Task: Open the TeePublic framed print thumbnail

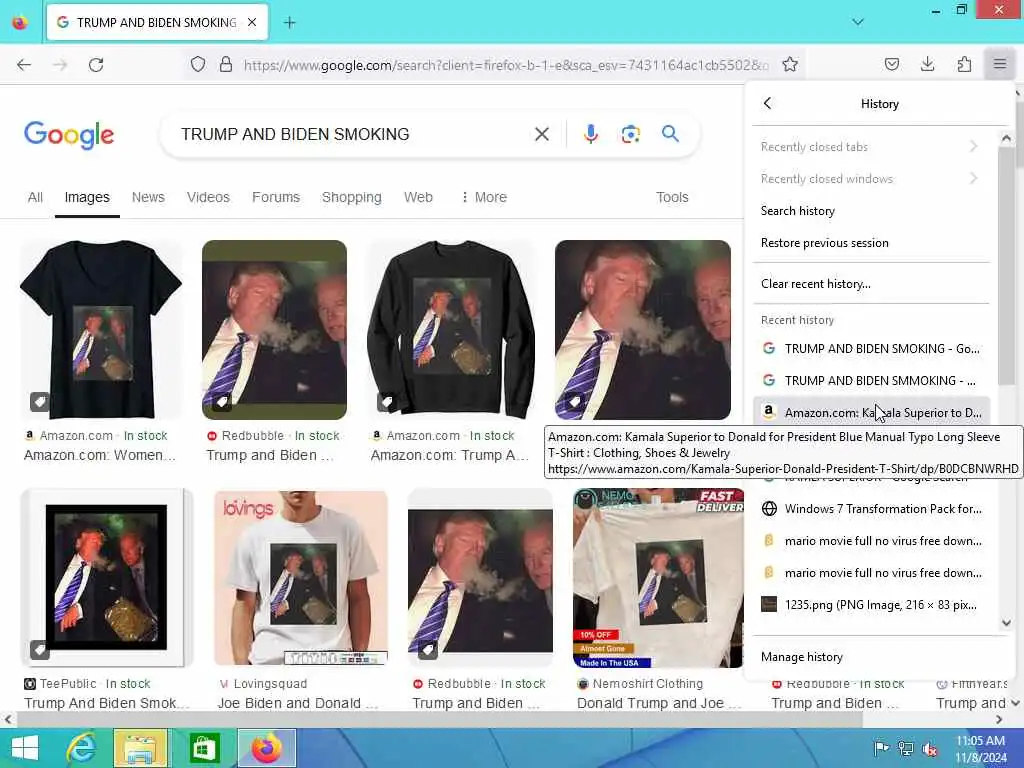Action: (106, 578)
